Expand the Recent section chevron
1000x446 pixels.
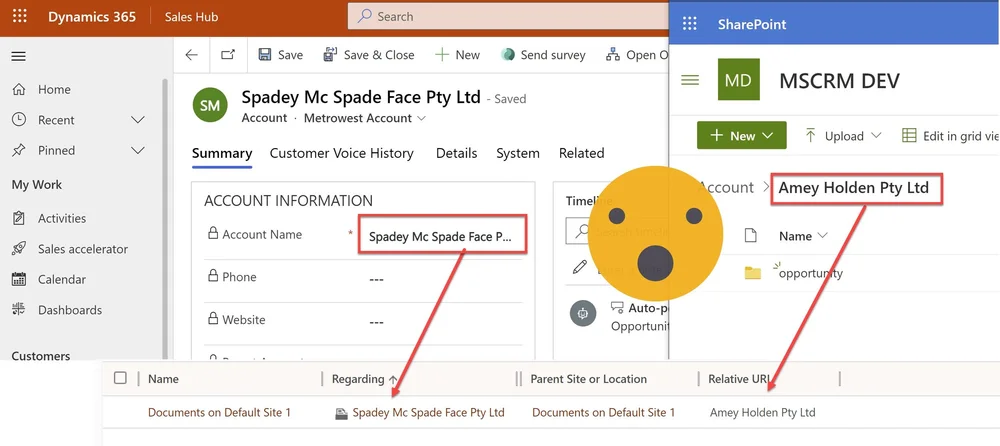click(x=138, y=120)
